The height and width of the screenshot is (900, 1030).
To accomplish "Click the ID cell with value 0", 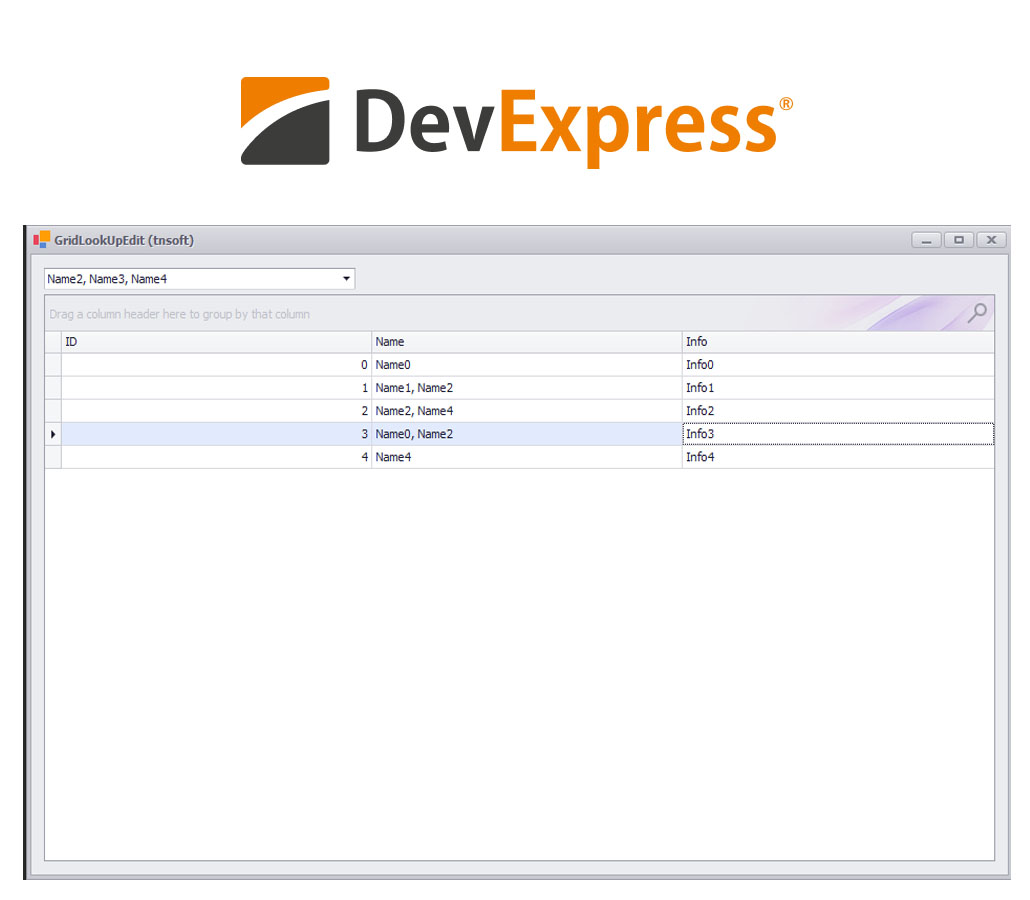I will pyautogui.click(x=216, y=365).
